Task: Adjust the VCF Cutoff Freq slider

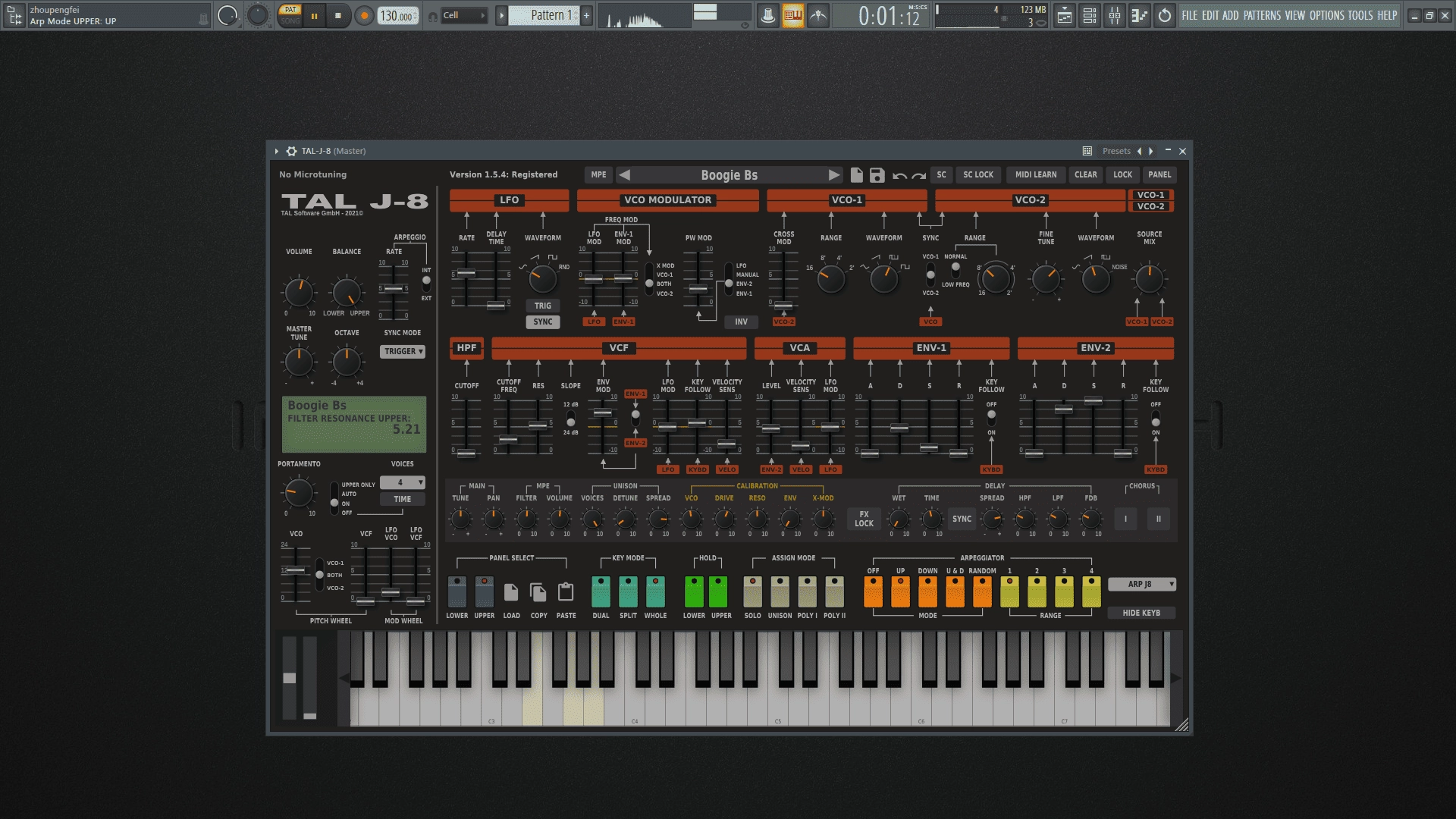Action: [x=508, y=438]
